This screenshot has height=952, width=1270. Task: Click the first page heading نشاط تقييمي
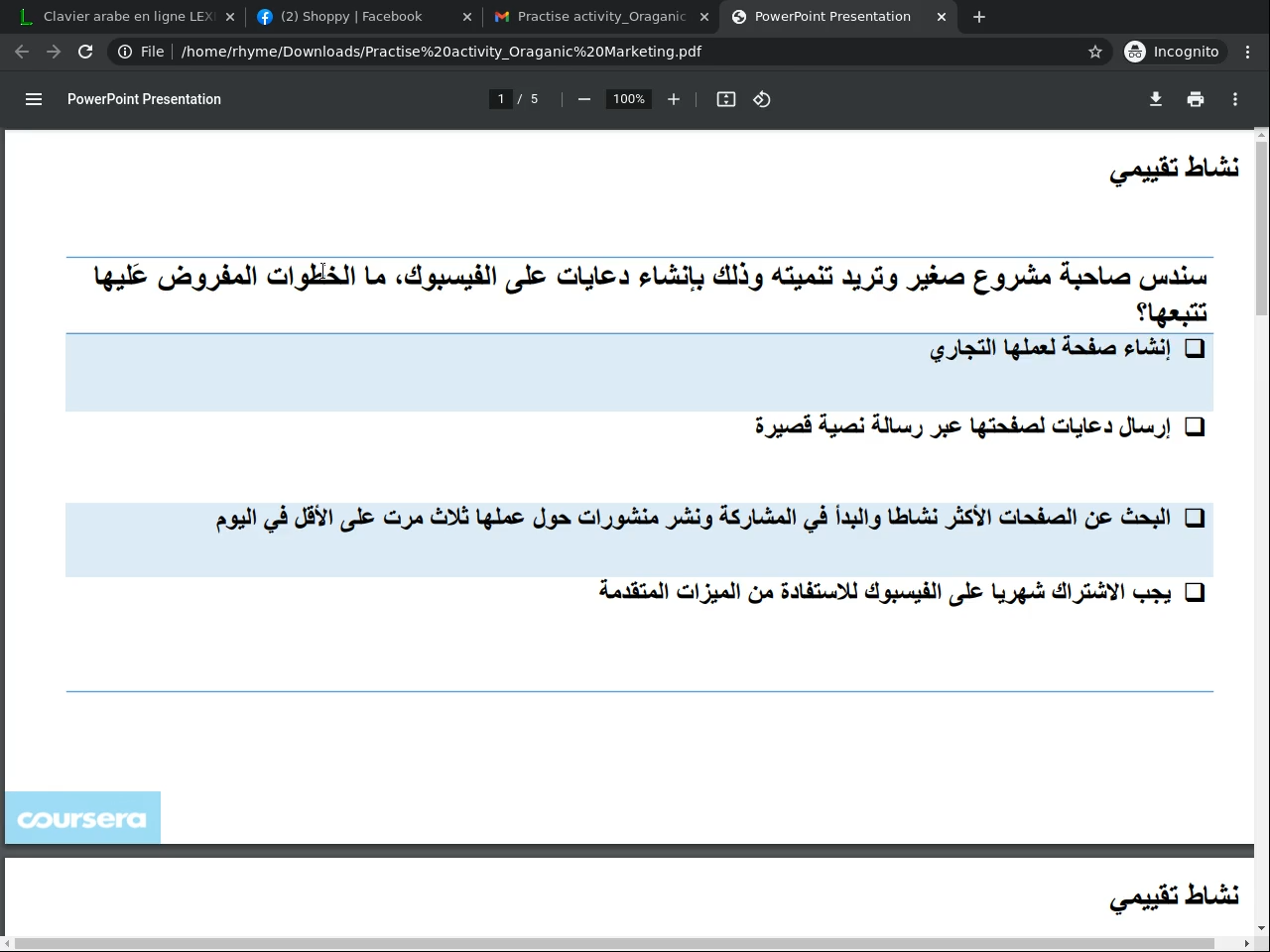pos(1174,169)
